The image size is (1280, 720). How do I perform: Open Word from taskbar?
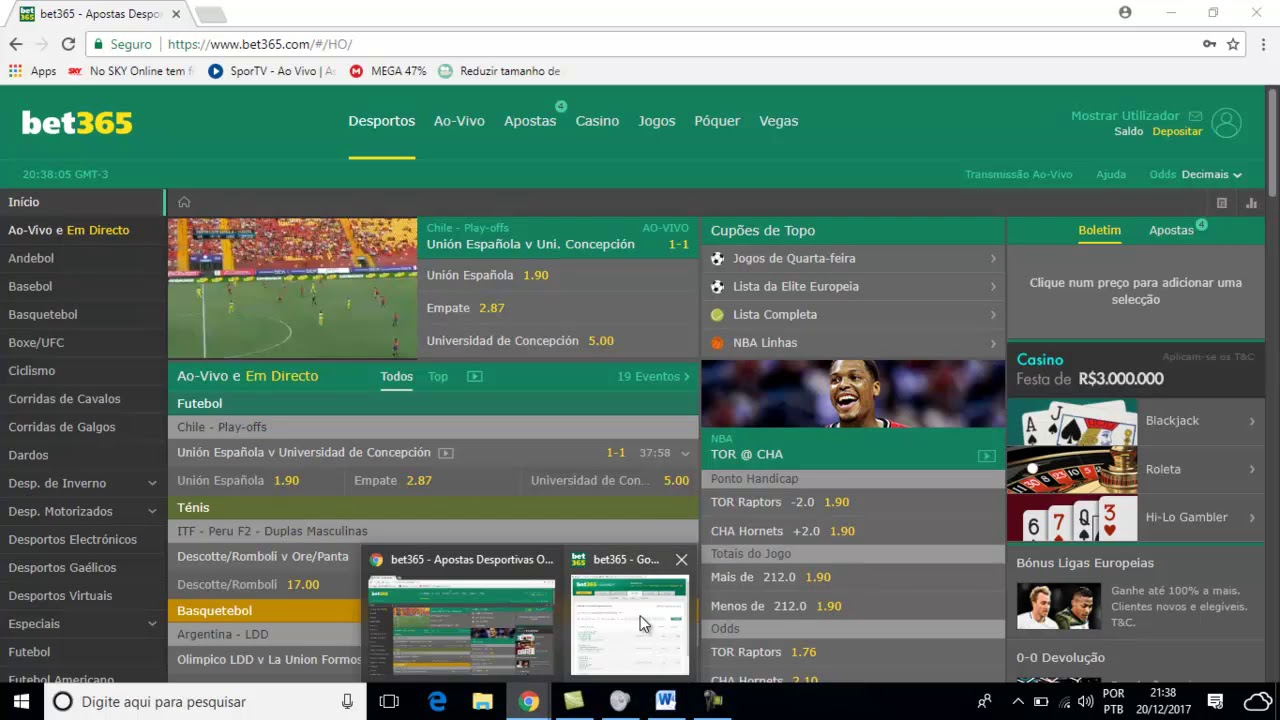(665, 701)
